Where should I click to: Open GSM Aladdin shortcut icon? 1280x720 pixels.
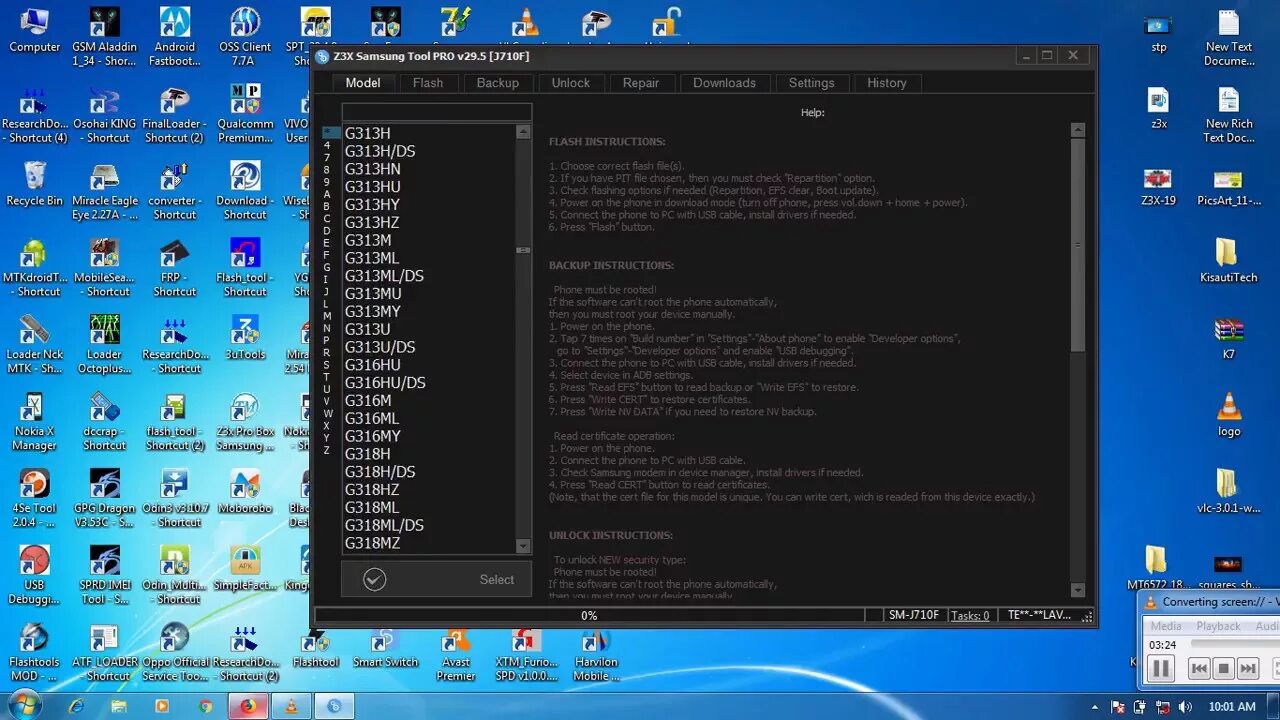tap(104, 37)
